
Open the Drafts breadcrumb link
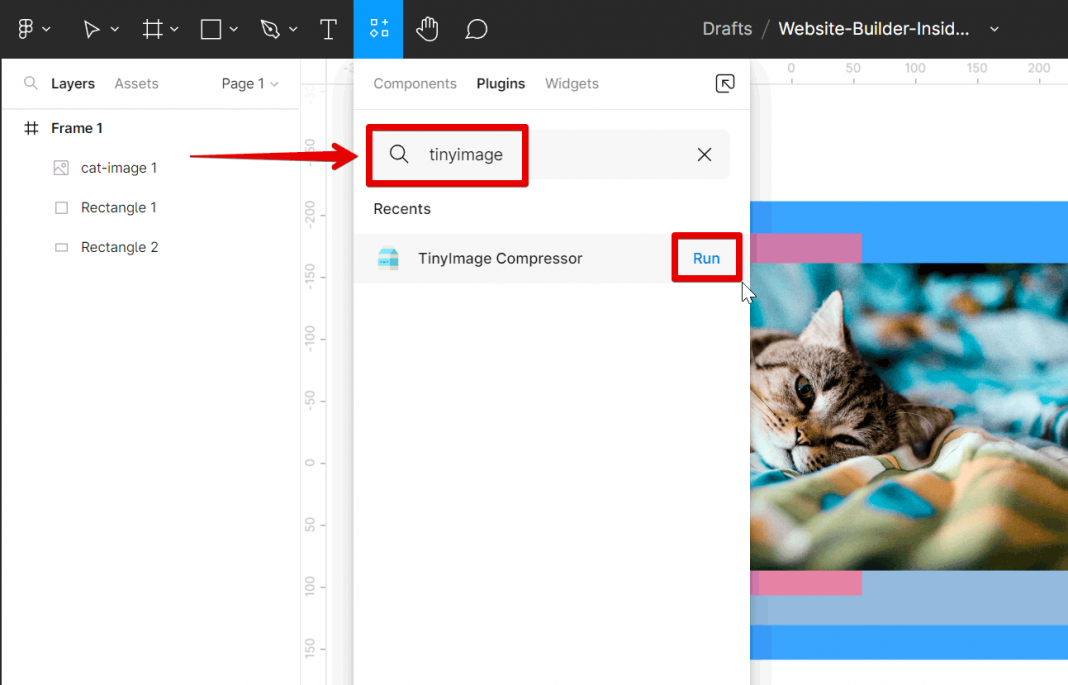pos(727,29)
